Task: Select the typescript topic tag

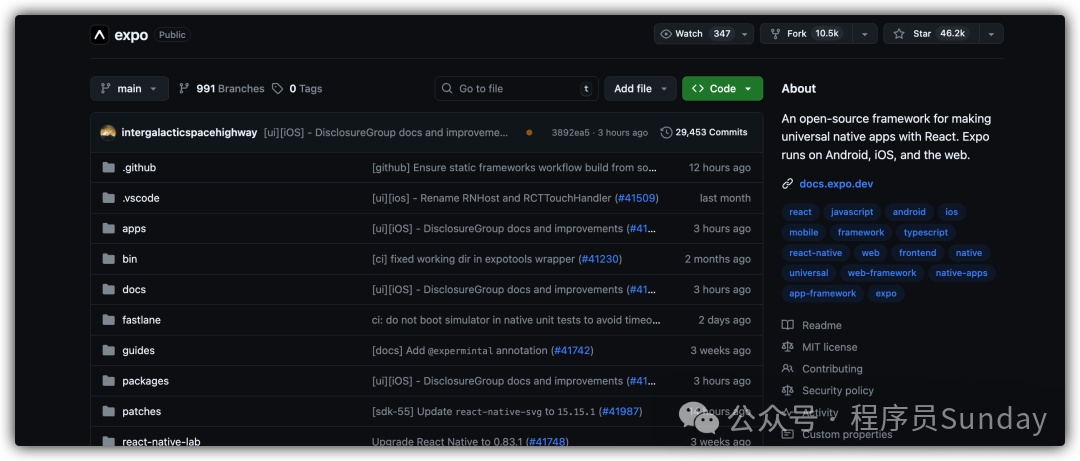Action: (x=925, y=232)
